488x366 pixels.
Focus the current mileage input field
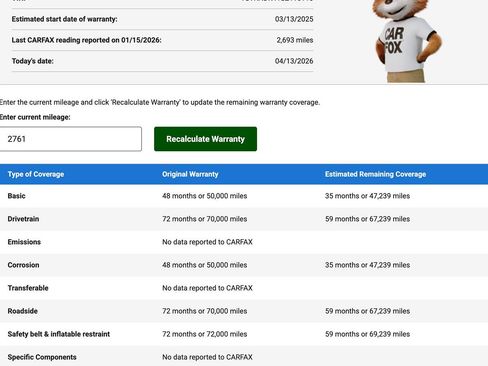pos(70,139)
